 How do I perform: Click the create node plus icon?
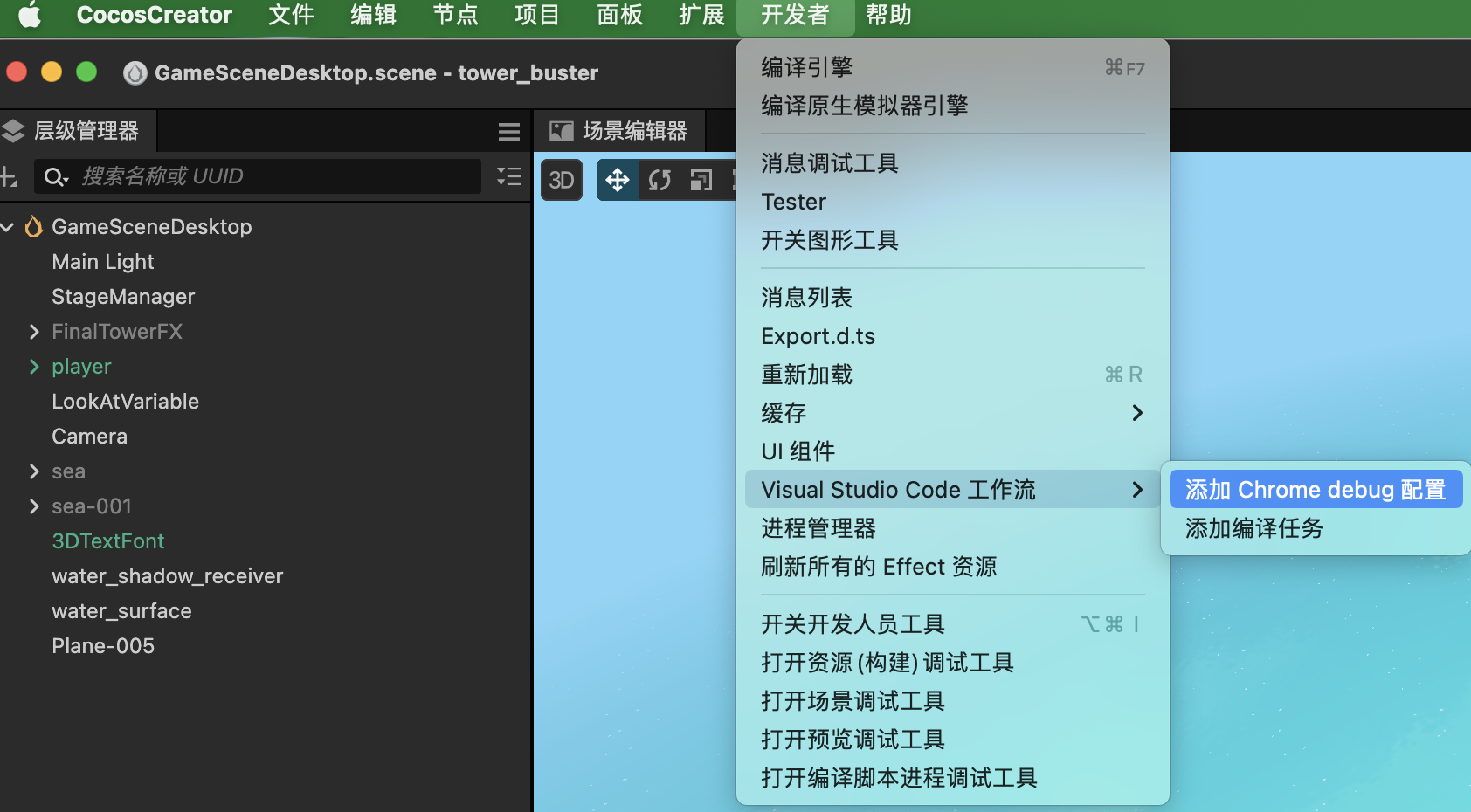tap(9, 176)
